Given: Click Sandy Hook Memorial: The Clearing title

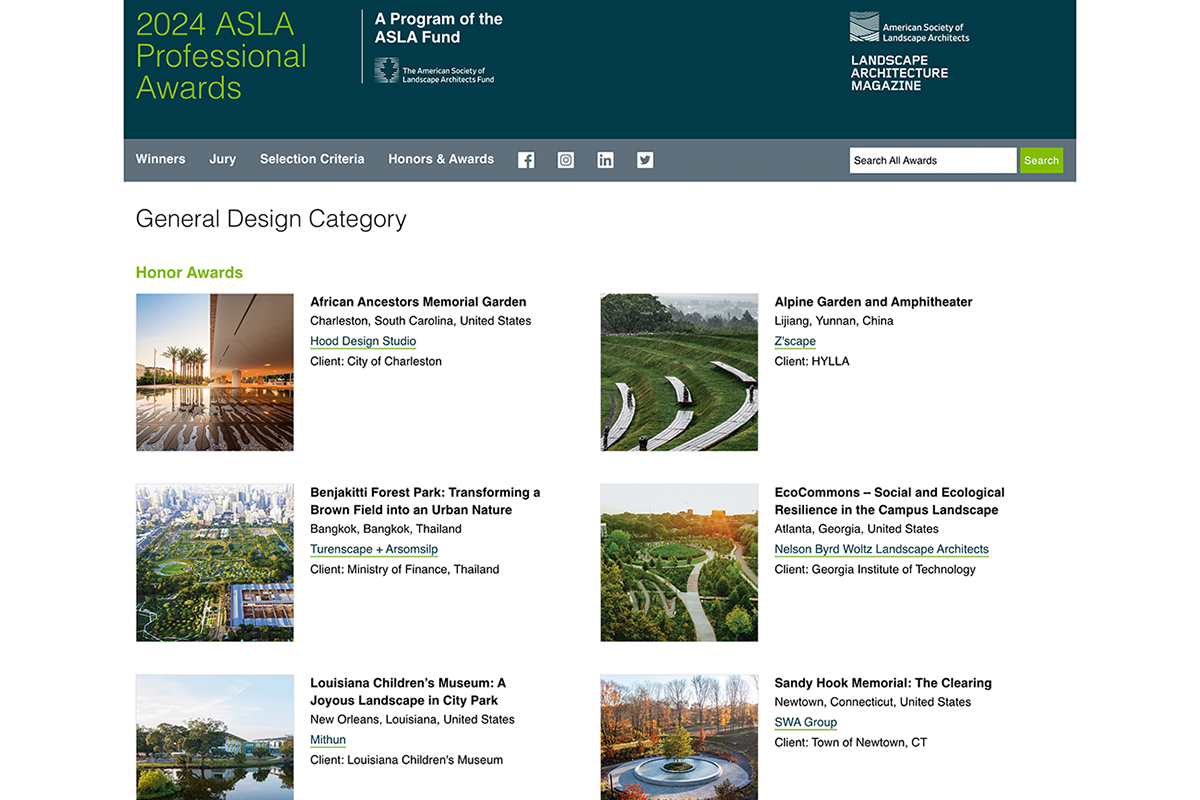Looking at the screenshot, I should (883, 683).
